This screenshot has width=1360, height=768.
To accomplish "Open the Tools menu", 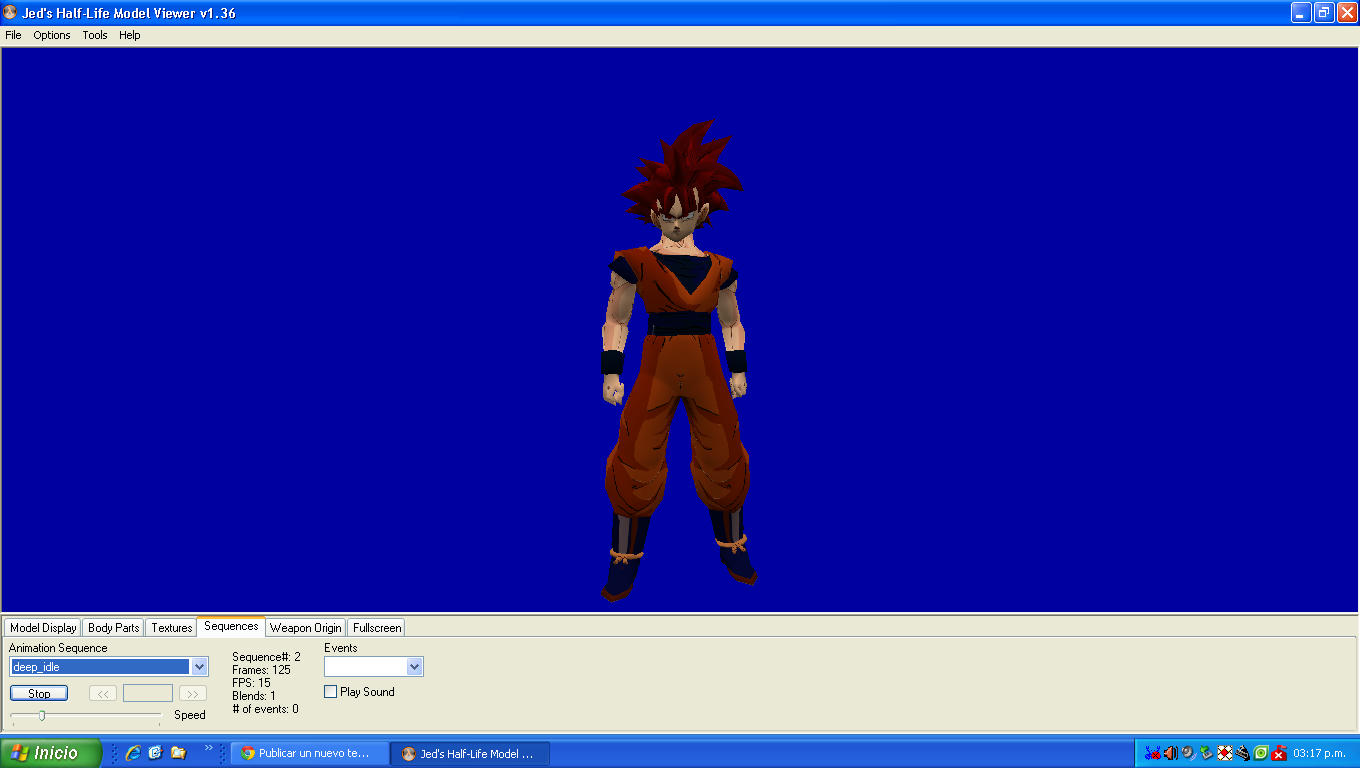I will click(95, 35).
